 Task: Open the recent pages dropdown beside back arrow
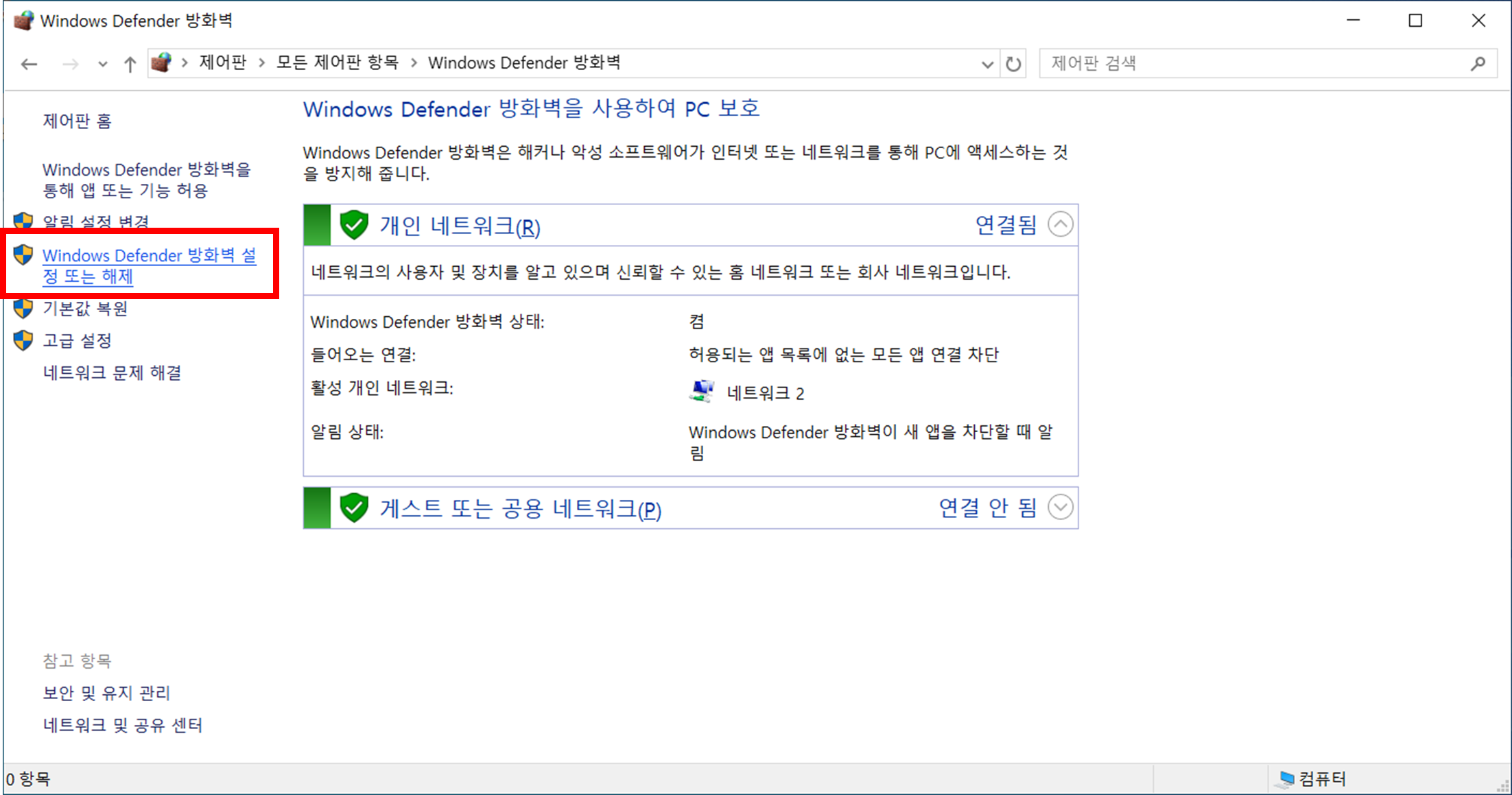pos(102,63)
